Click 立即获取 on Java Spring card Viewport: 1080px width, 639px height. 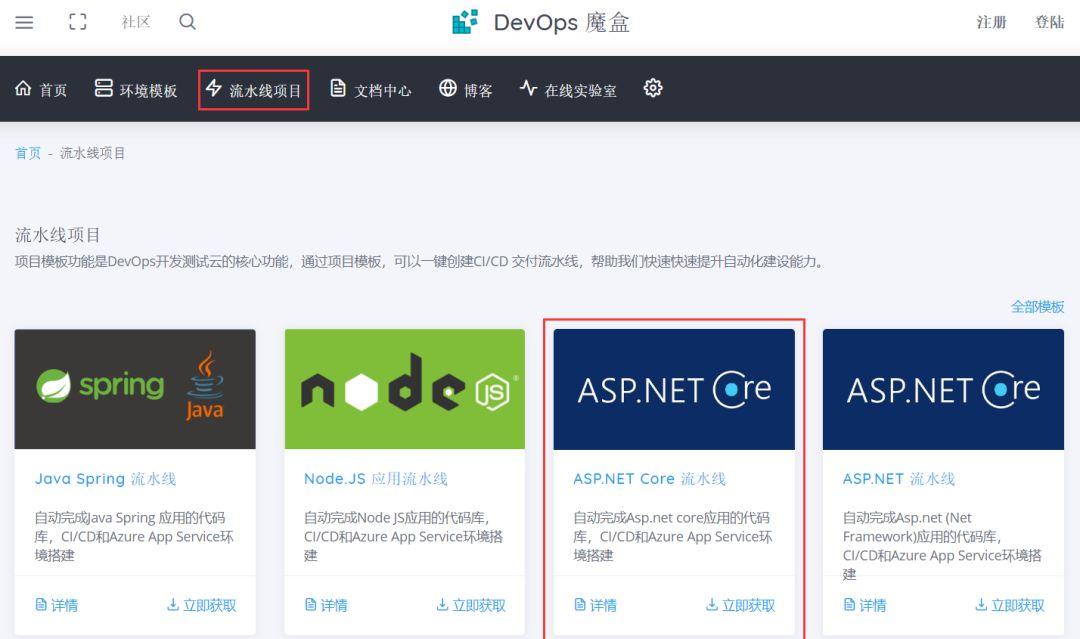click(202, 605)
